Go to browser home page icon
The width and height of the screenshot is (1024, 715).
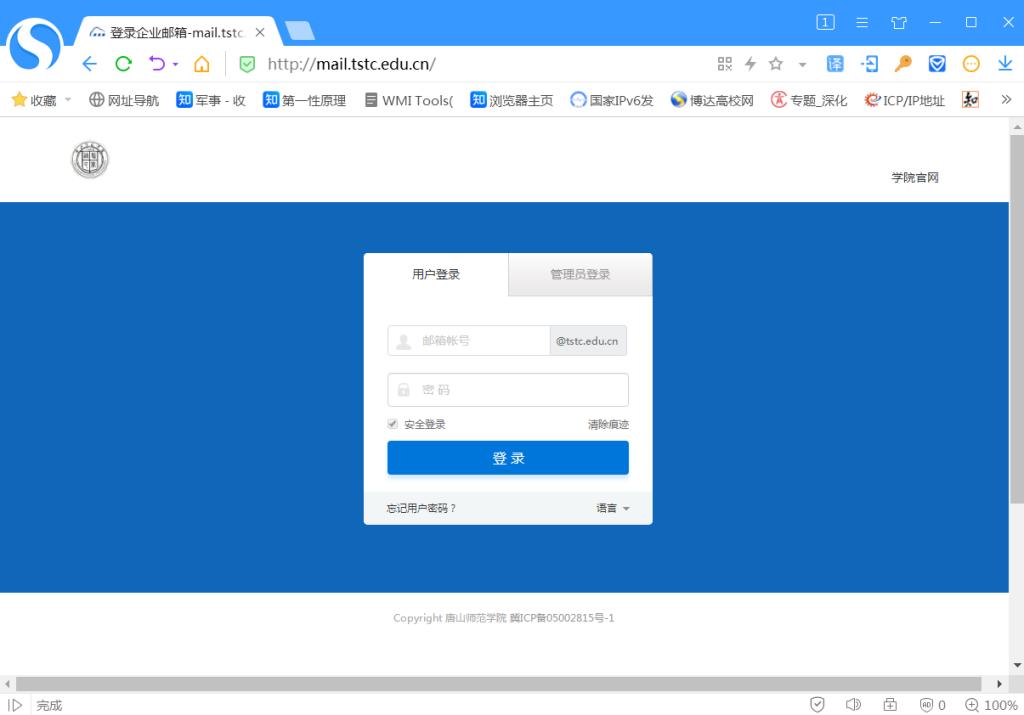(x=201, y=64)
